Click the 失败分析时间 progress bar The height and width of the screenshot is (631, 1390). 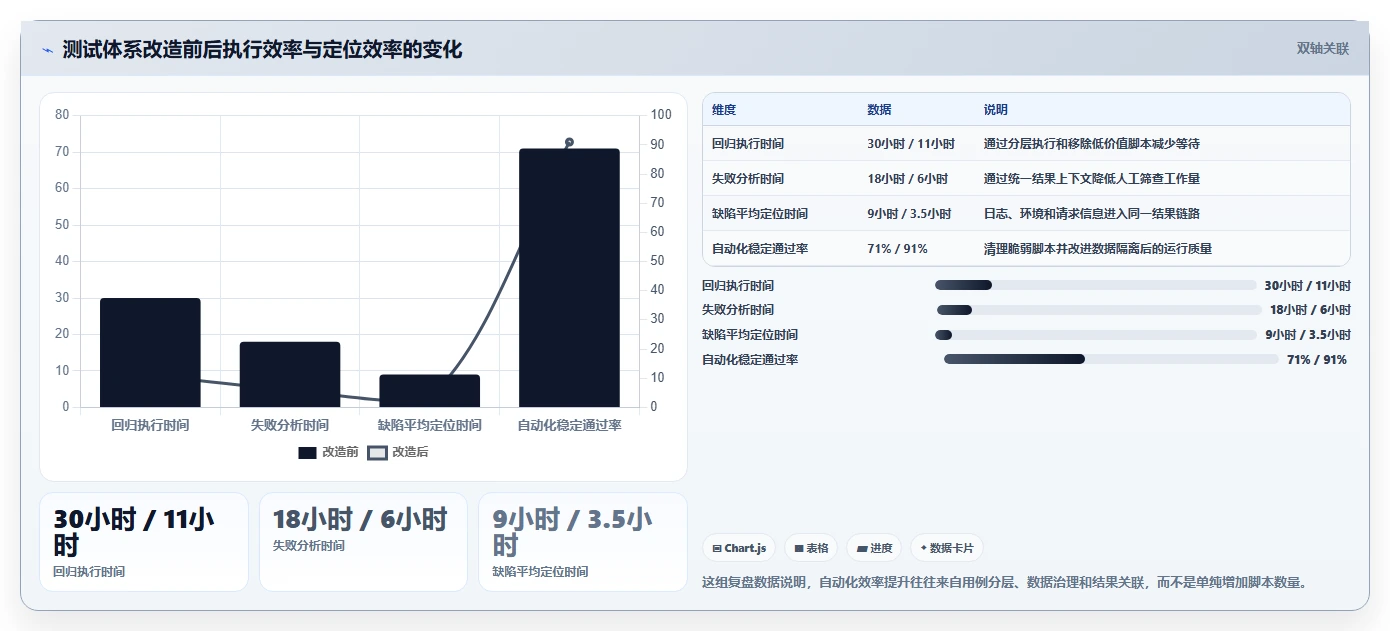pos(1098,310)
